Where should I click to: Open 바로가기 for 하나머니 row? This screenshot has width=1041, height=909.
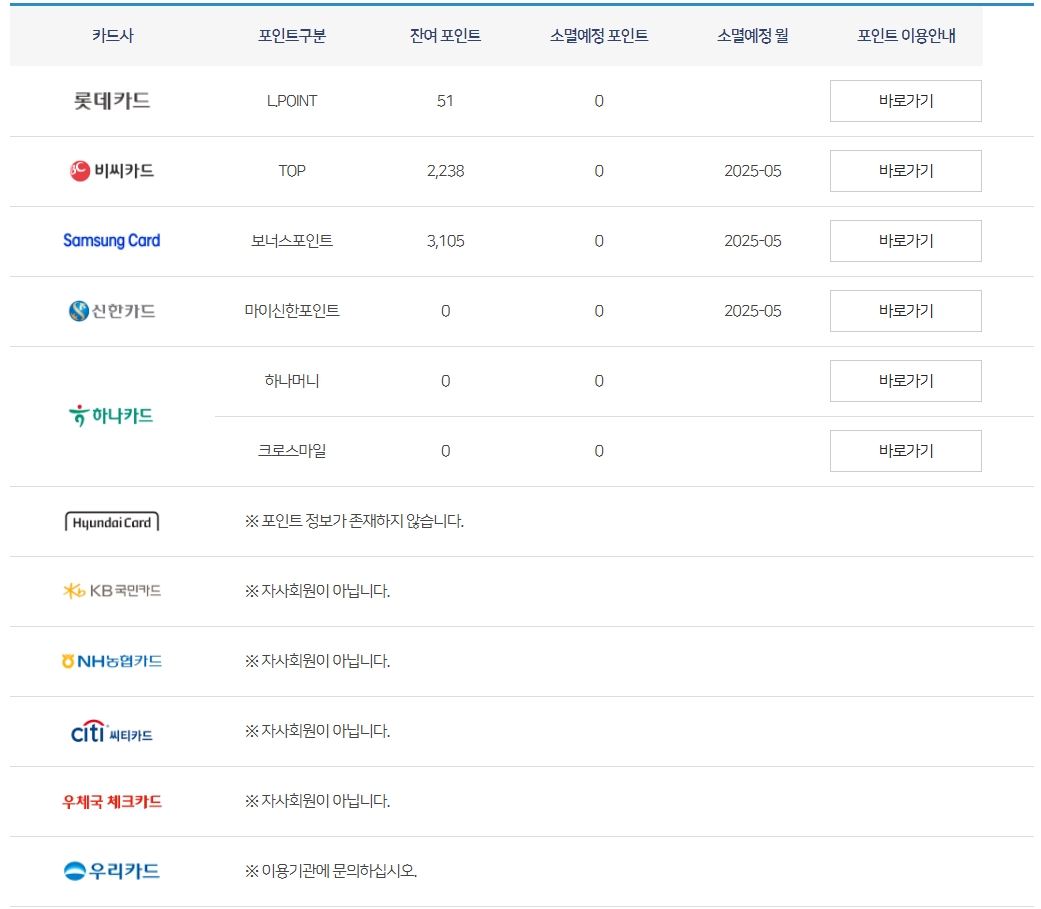point(906,381)
